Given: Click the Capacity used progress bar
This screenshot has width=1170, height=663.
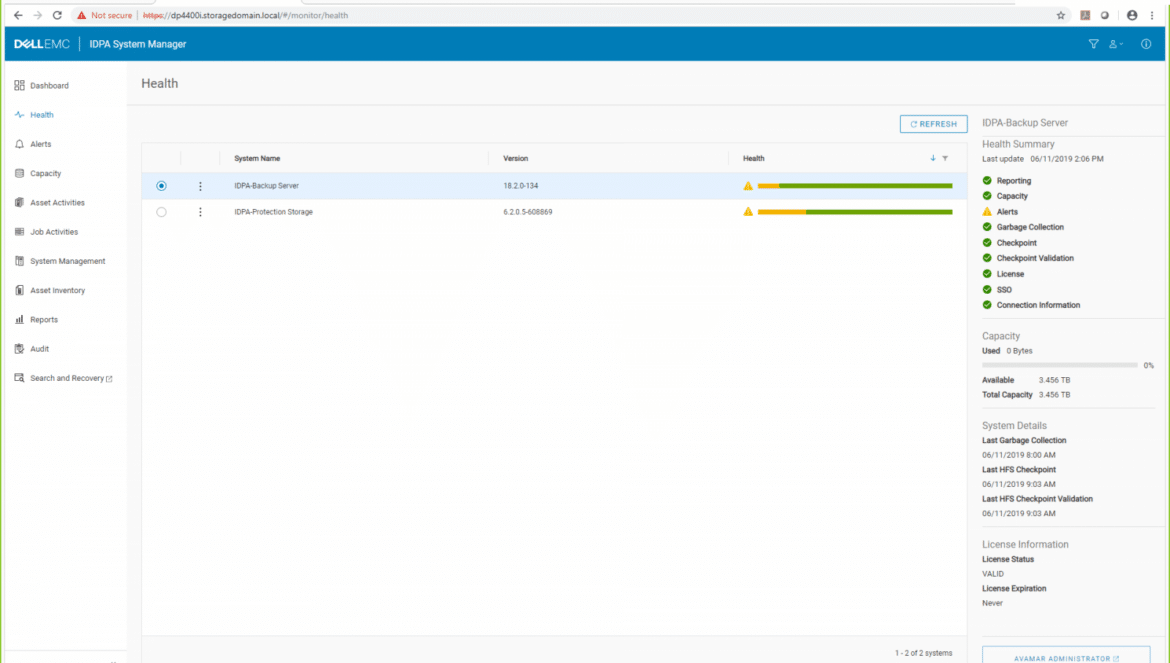Looking at the screenshot, I should (1060, 365).
